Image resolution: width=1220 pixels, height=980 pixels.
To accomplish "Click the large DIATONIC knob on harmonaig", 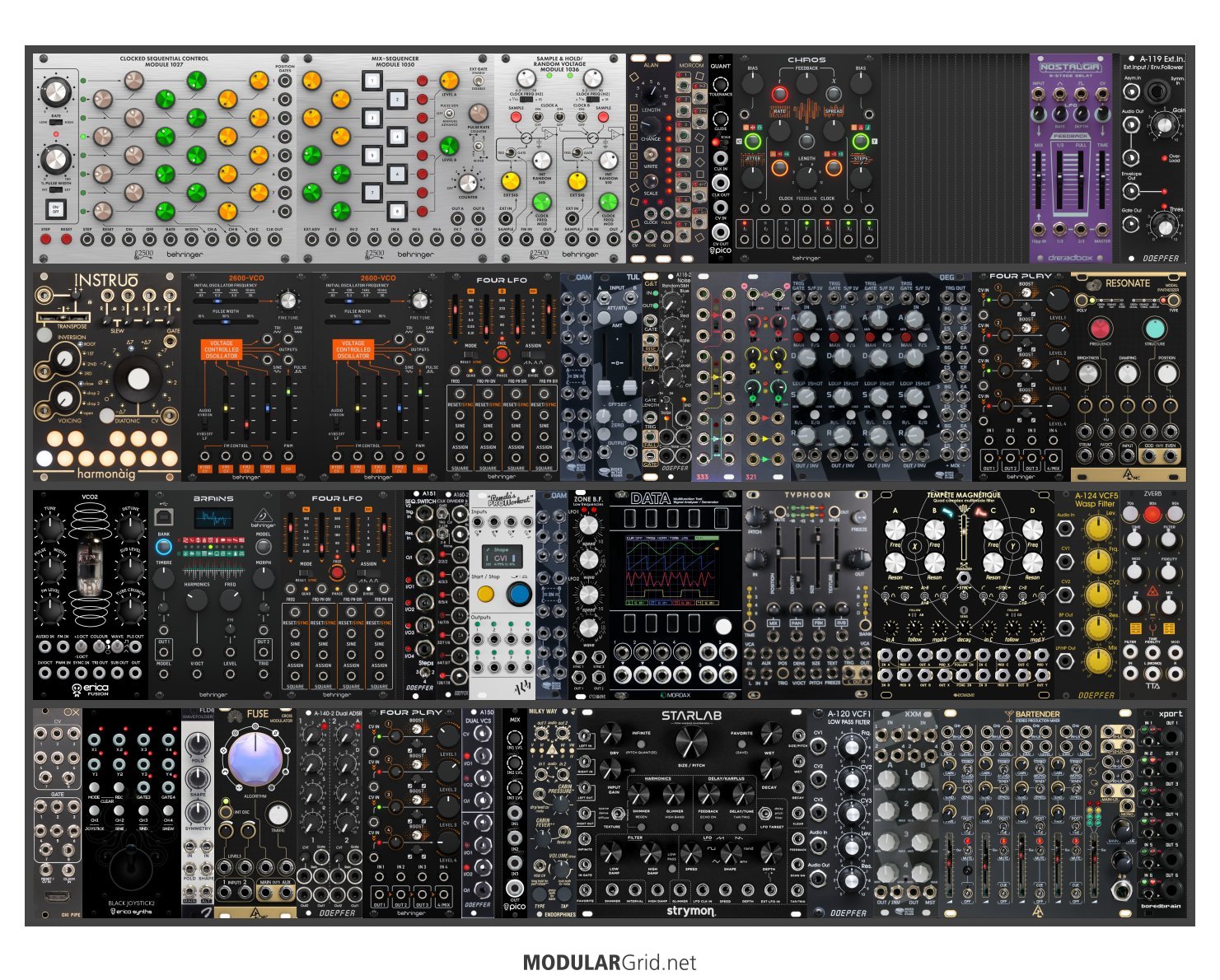I will pos(138,378).
